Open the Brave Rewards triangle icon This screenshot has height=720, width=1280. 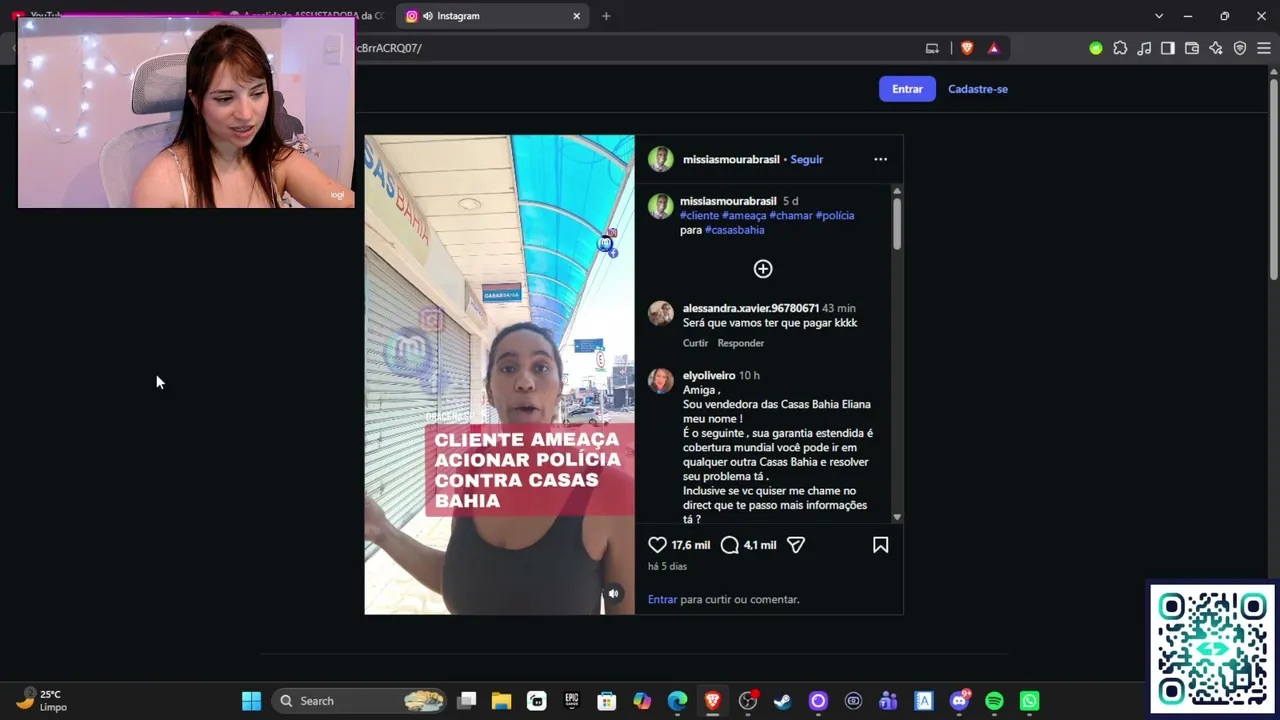[993, 48]
